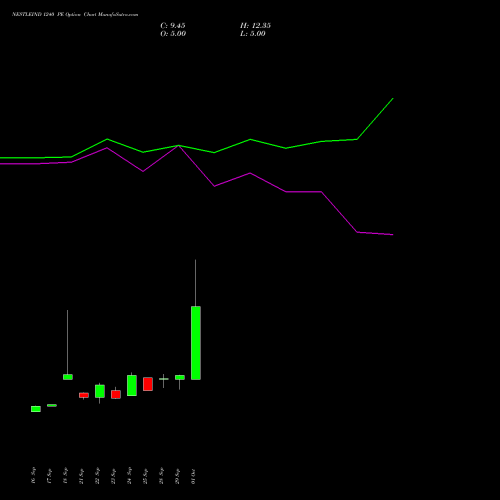Select the 17 Sep small green candlestick

(52, 405)
